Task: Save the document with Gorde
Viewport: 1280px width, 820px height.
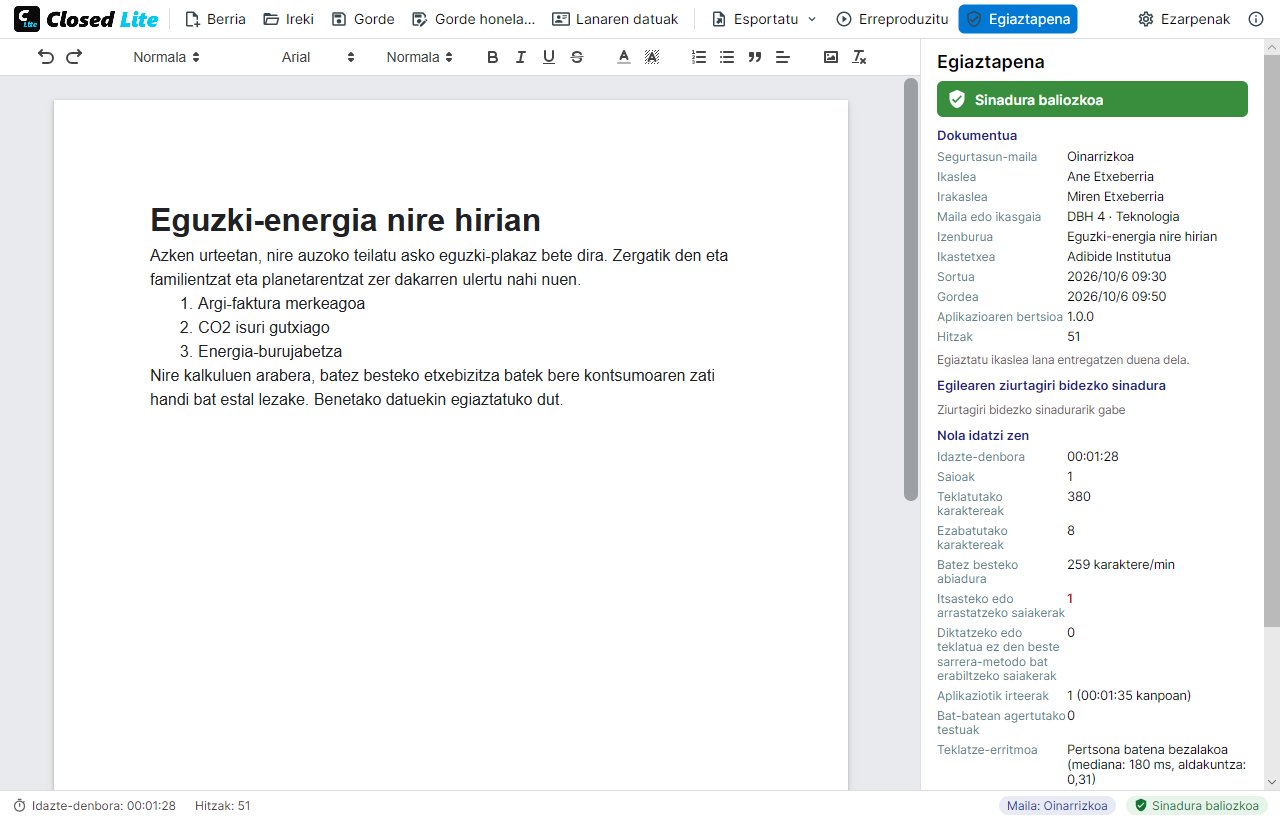Action: click(363, 19)
